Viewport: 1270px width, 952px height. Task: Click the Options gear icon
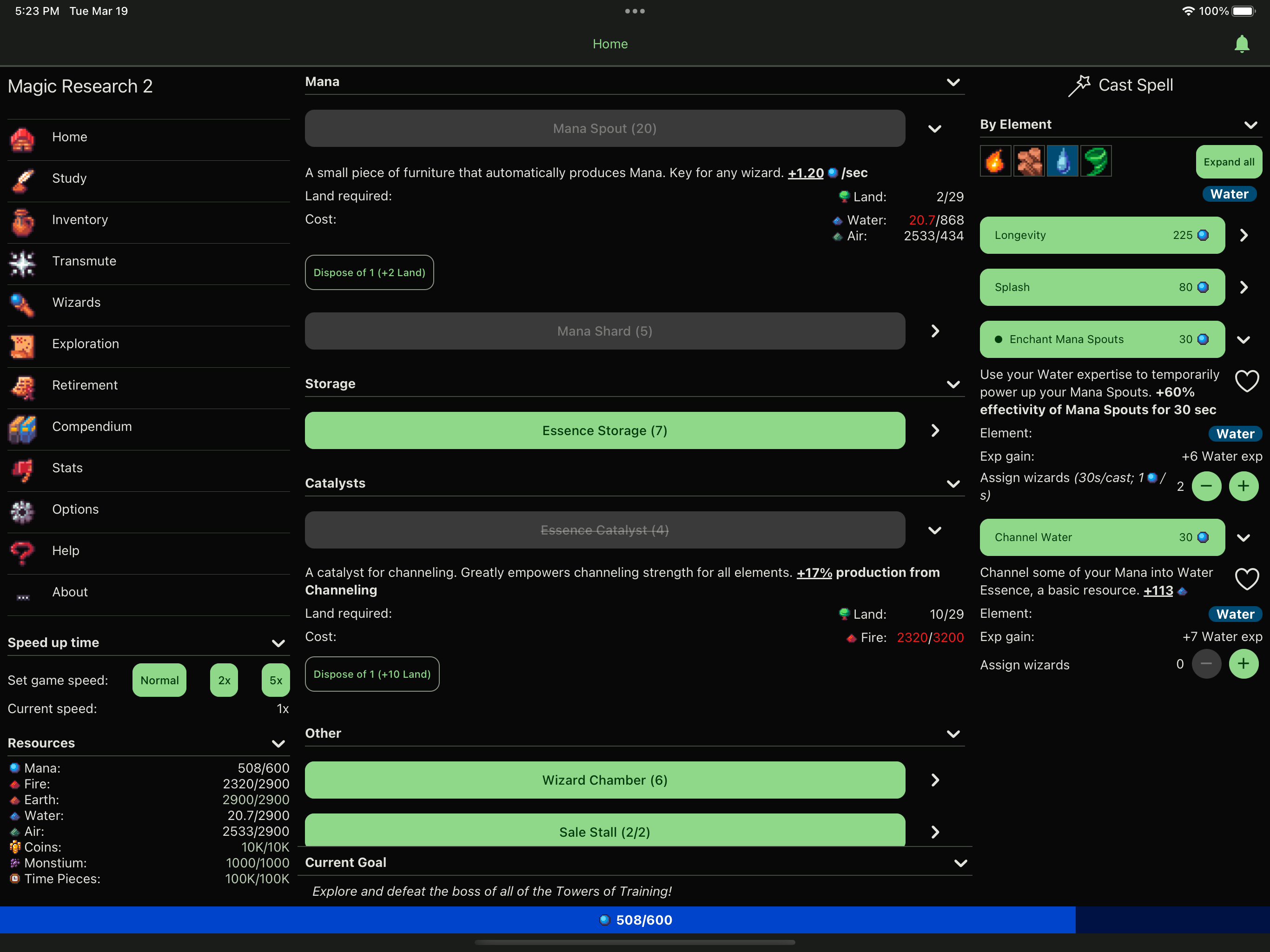(22, 512)
